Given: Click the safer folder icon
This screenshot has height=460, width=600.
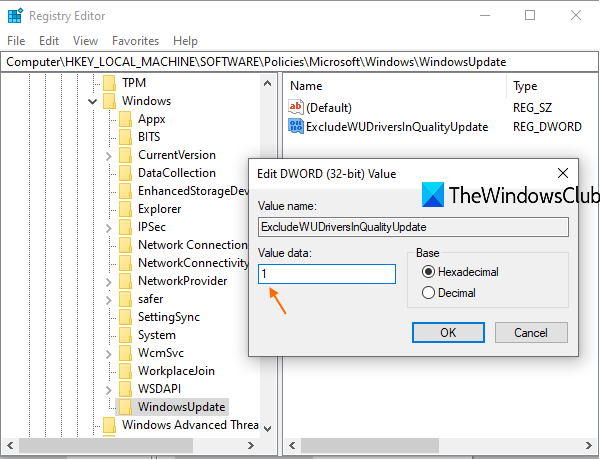Looking at the screenshot, I should click(x=125, y=299).
